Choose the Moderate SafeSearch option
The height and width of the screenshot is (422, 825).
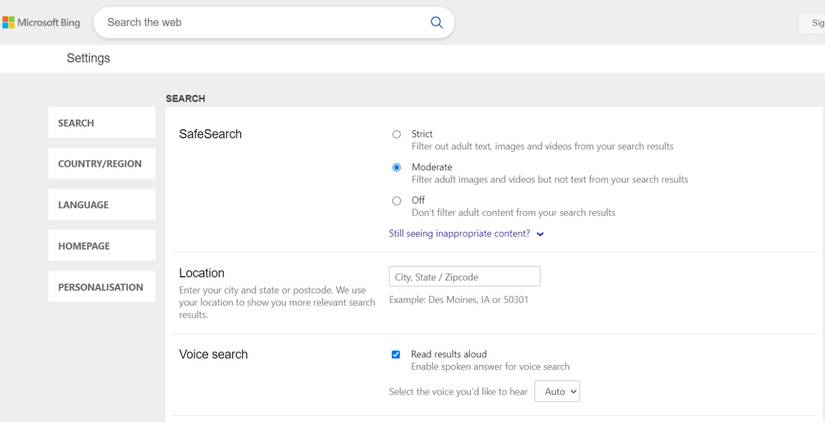point(397,167)
